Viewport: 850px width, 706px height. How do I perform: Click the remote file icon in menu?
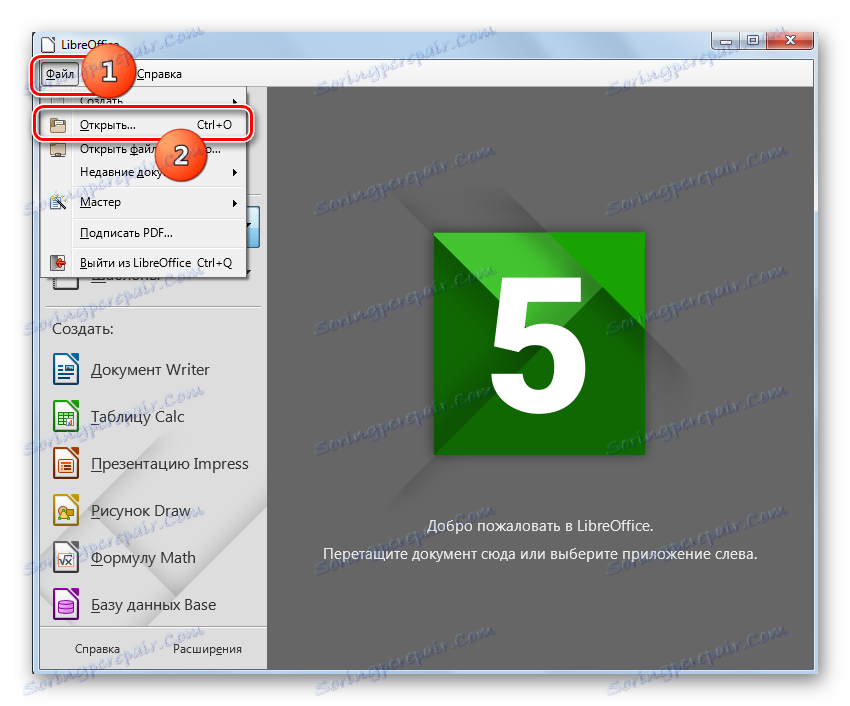tap(57, 149)
